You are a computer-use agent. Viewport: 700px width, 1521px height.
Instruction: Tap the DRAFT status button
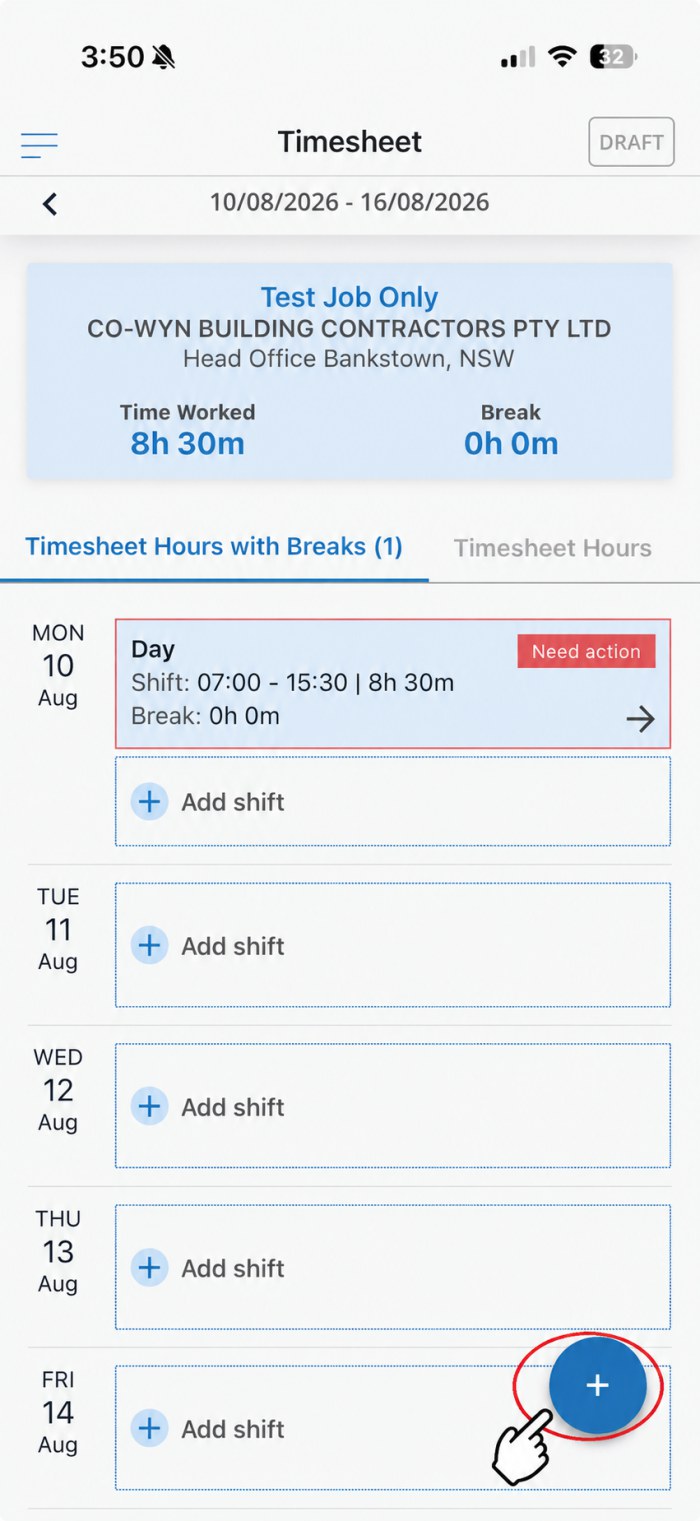point(631,142)
